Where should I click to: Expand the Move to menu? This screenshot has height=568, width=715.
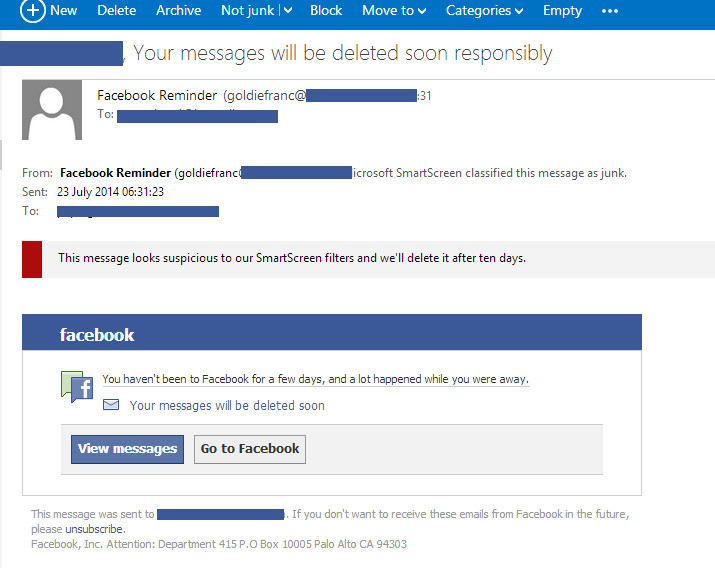[394, 10]
